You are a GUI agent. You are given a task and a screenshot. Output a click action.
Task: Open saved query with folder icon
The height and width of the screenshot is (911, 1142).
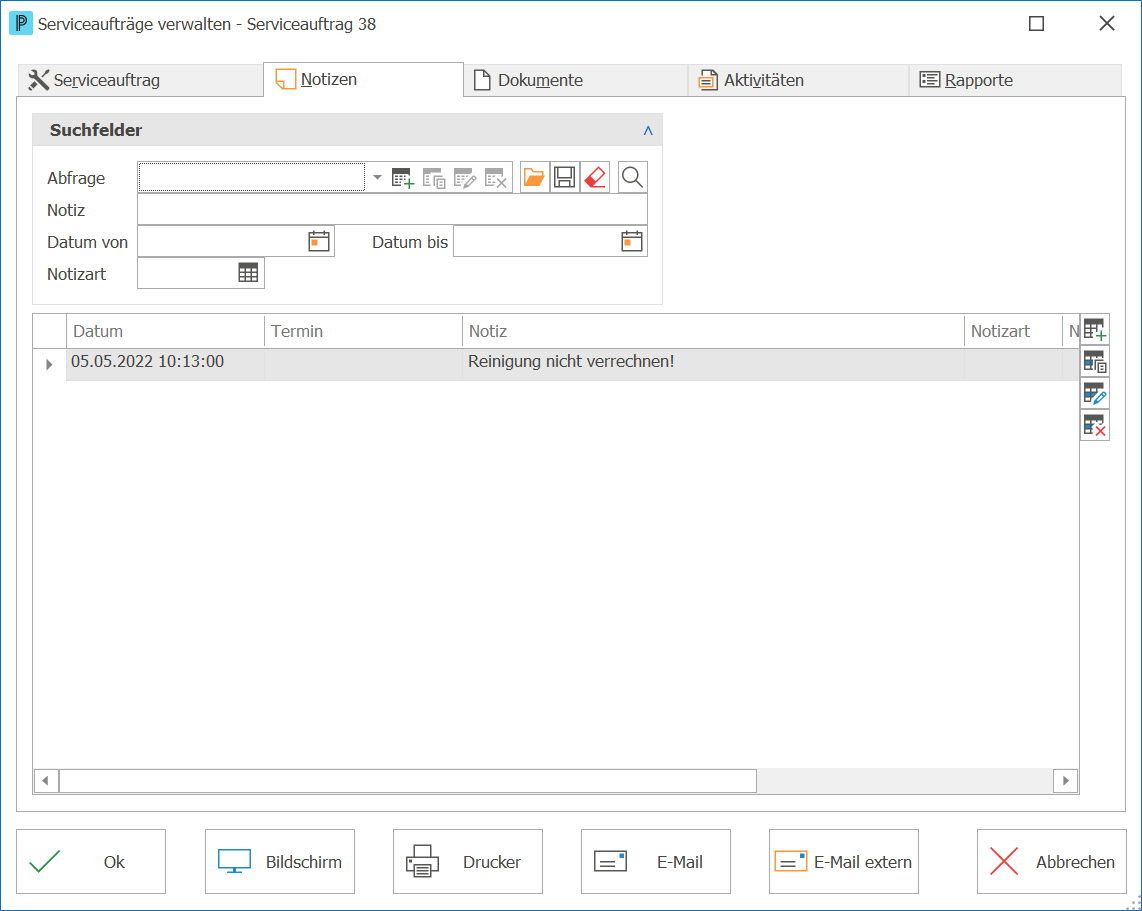[535, 177]
